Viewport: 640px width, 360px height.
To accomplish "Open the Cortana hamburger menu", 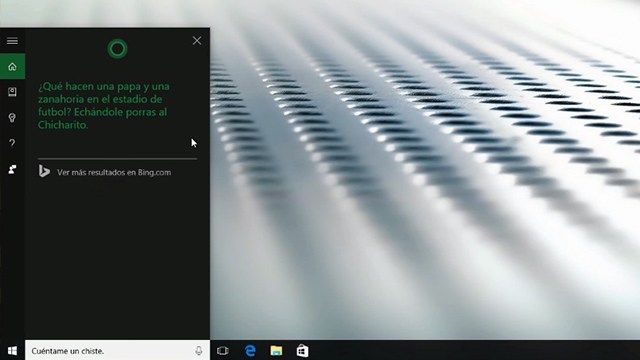I will (12, 41).
